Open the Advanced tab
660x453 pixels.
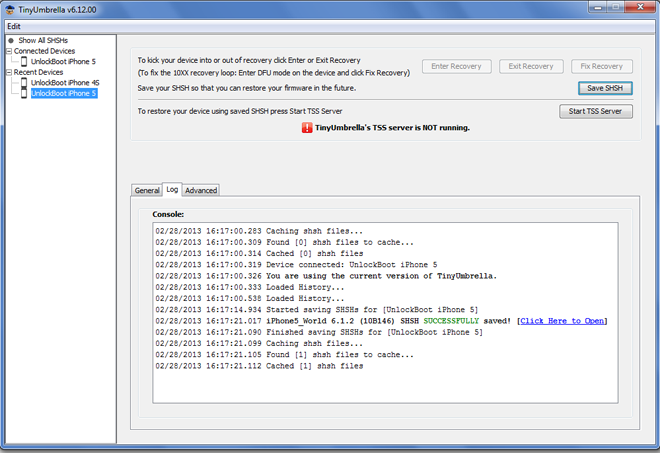coord(201,190)
